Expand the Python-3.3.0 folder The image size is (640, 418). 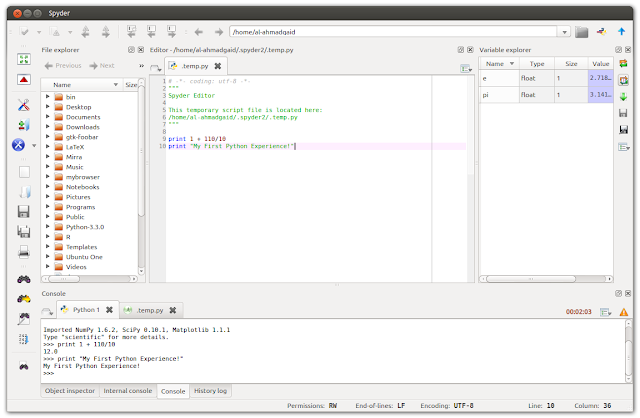click(47, 227)
